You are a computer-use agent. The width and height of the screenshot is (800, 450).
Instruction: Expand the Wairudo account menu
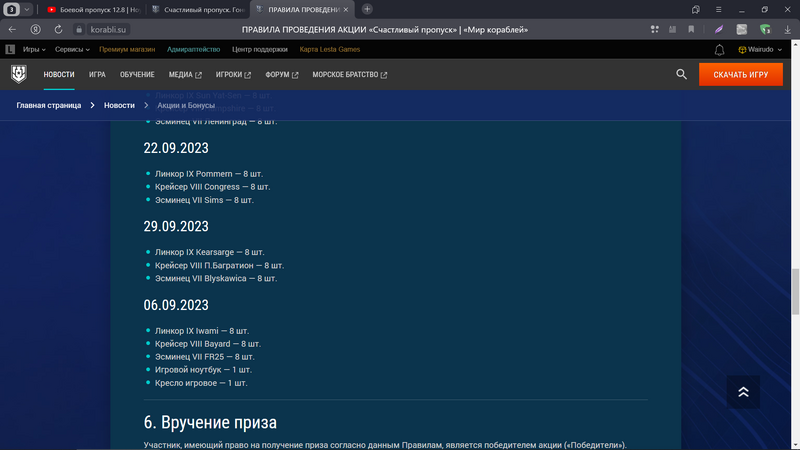760,49
